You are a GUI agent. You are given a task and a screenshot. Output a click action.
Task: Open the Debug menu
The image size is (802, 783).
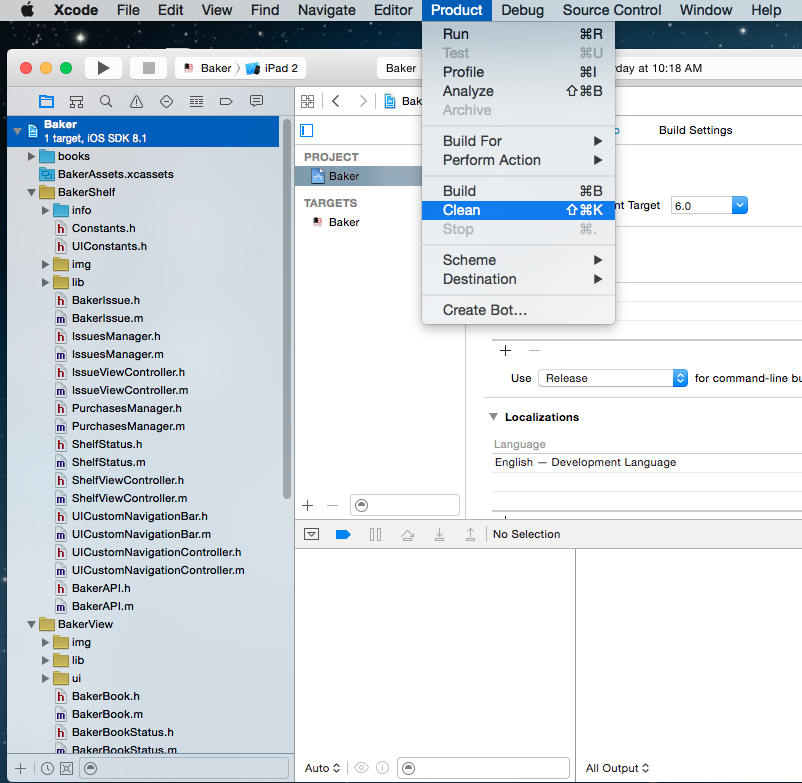pos(522,10)
